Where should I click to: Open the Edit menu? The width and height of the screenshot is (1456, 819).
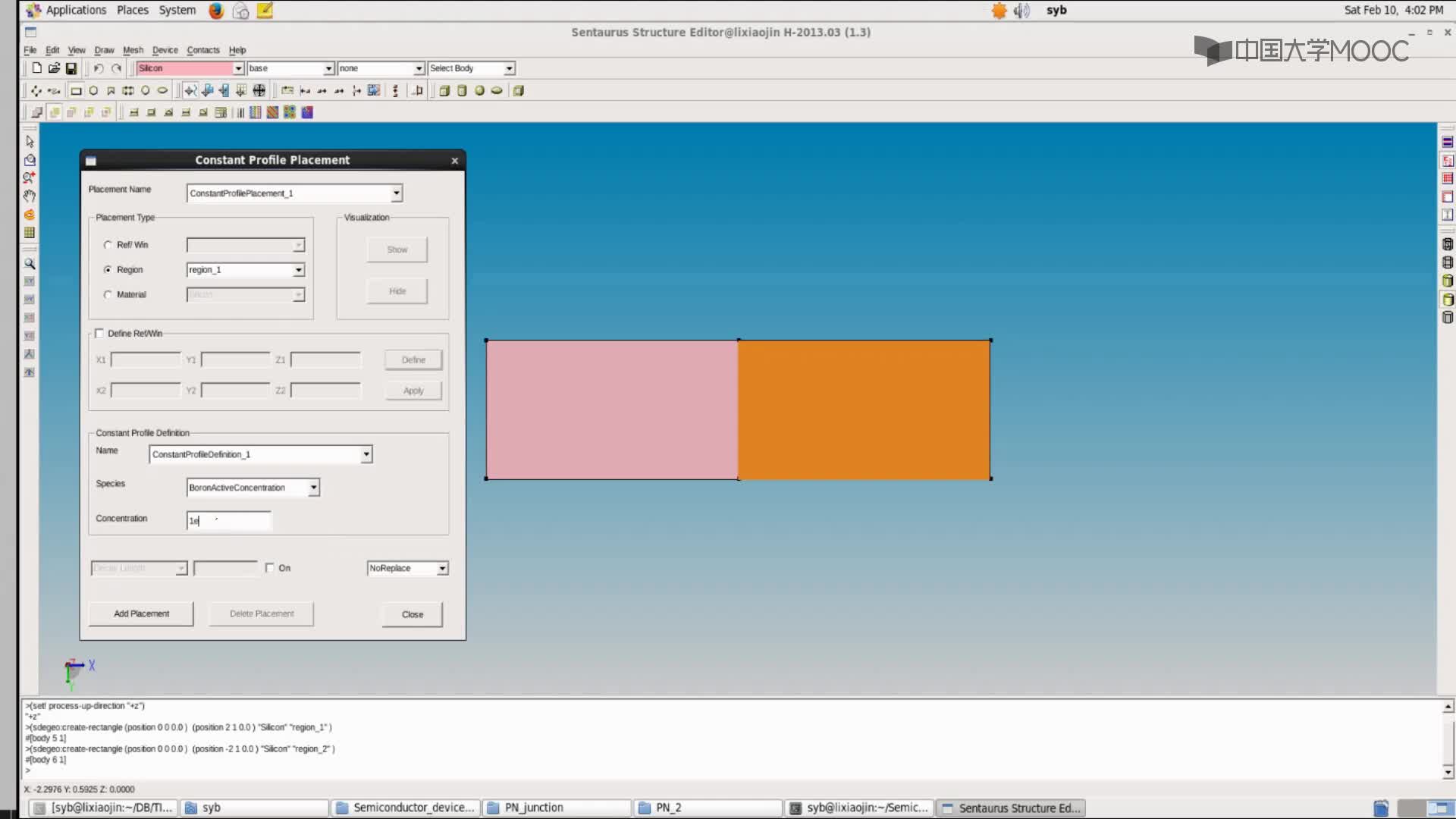[52, 50]
